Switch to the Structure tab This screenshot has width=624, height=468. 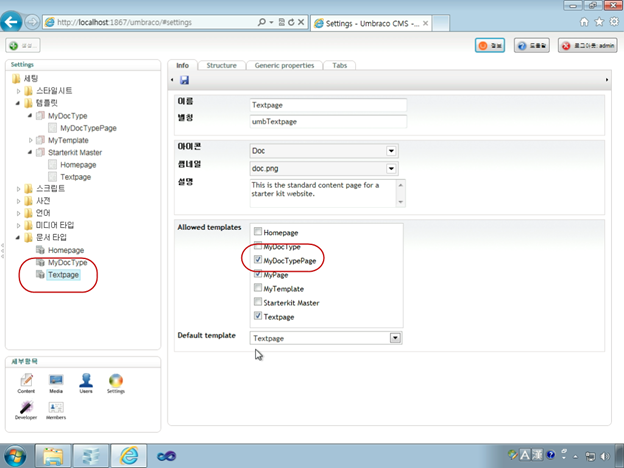point(221,65)
